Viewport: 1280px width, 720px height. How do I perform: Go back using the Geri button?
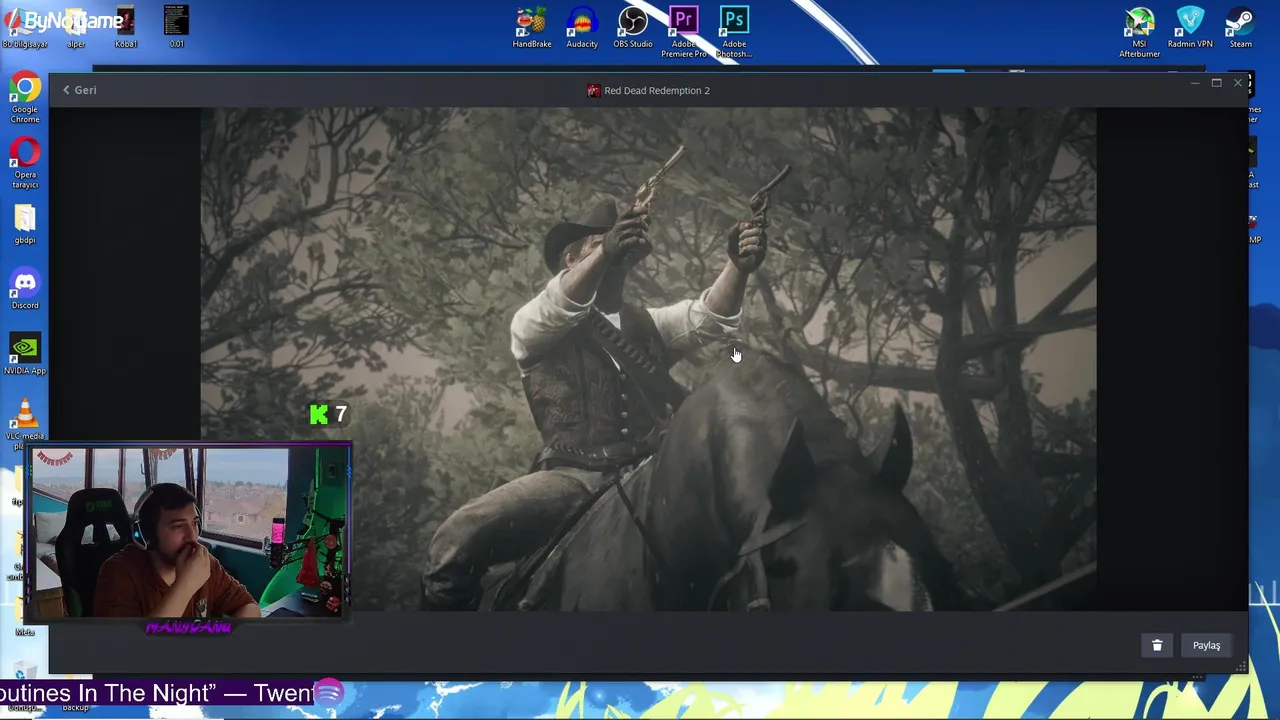coord(79,90)
